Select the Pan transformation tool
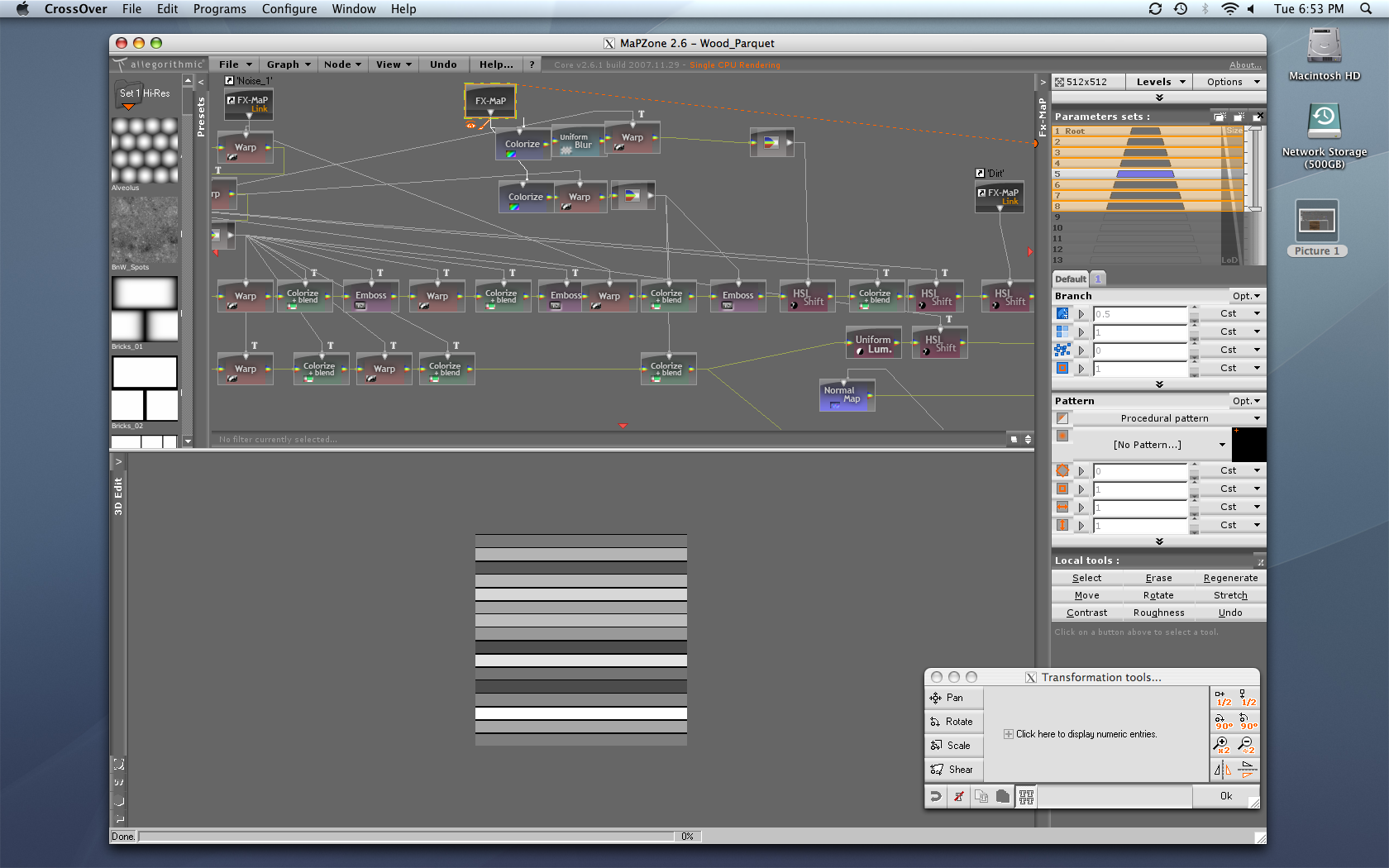Viewport: 1389px width, 868px height. [953, 698]
